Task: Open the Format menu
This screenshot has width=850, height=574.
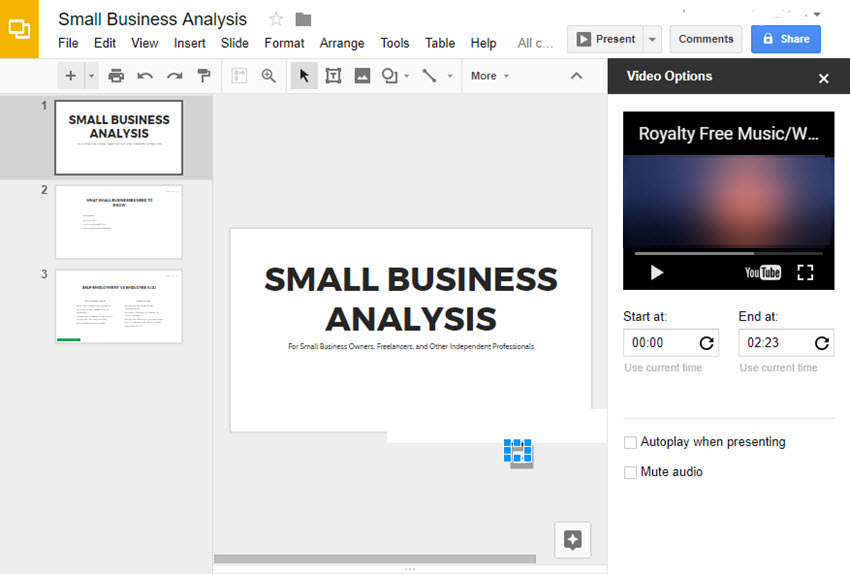Action: click(285, 43)
